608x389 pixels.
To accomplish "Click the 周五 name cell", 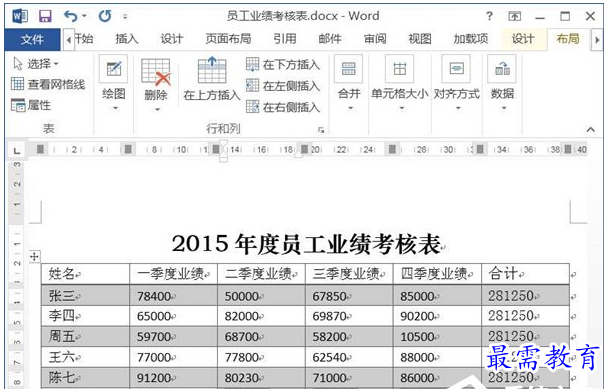I will point(85,336).
